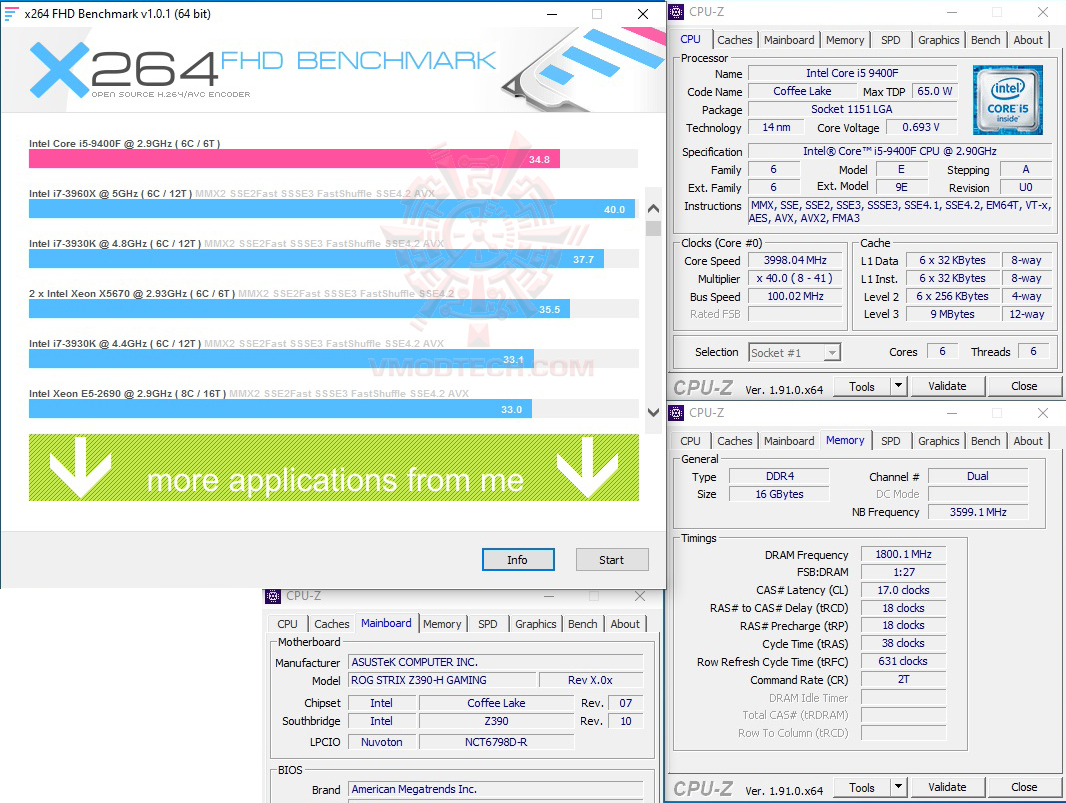Click the memory Size 16 GBytes value
The height and width of the screenshot is (803, 1066).
pyautogui.click(x=779, y=494)
